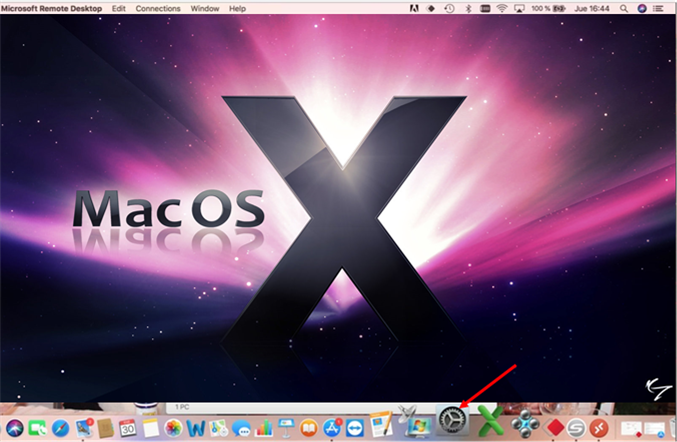Open the Microsoft Remote Desktop app menu

point(51,9)
